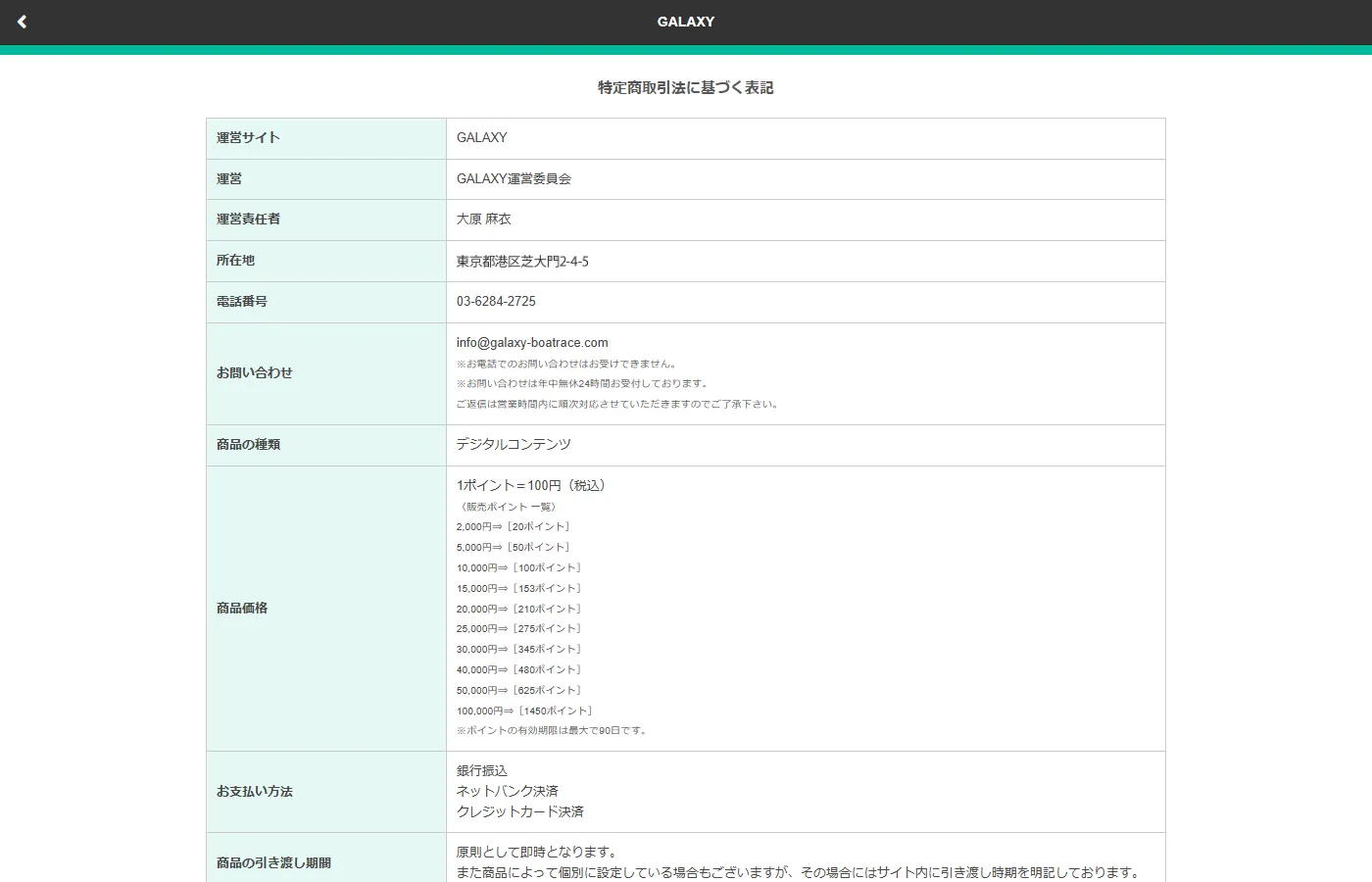The width and height of the screenshot is (1372, 882).
Task: Click the 15,000円⇒［153ポイント］ price line
Action: (519, 589)
